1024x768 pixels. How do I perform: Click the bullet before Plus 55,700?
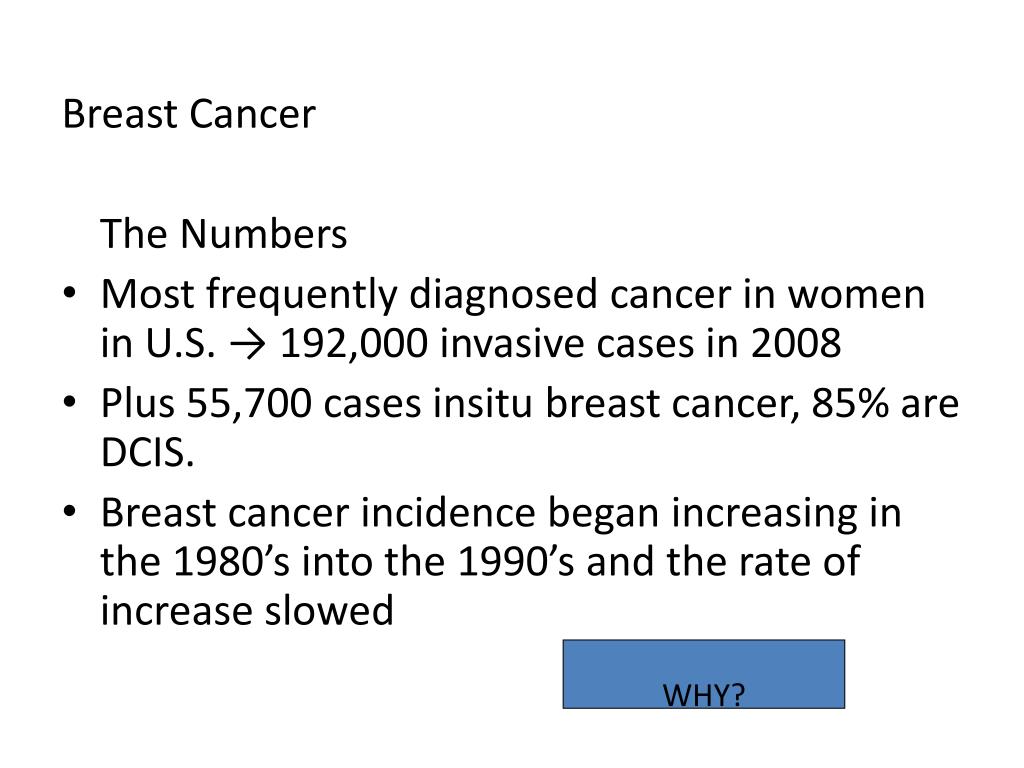[70, 402]
